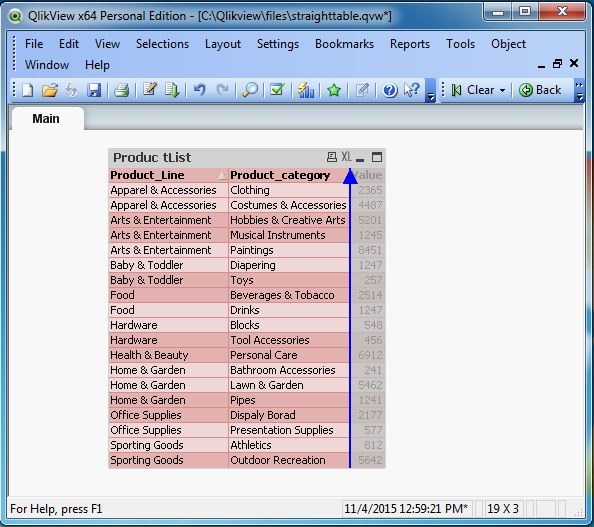Restore down the inner document window
594x527 pixels.
click(557, 63)
